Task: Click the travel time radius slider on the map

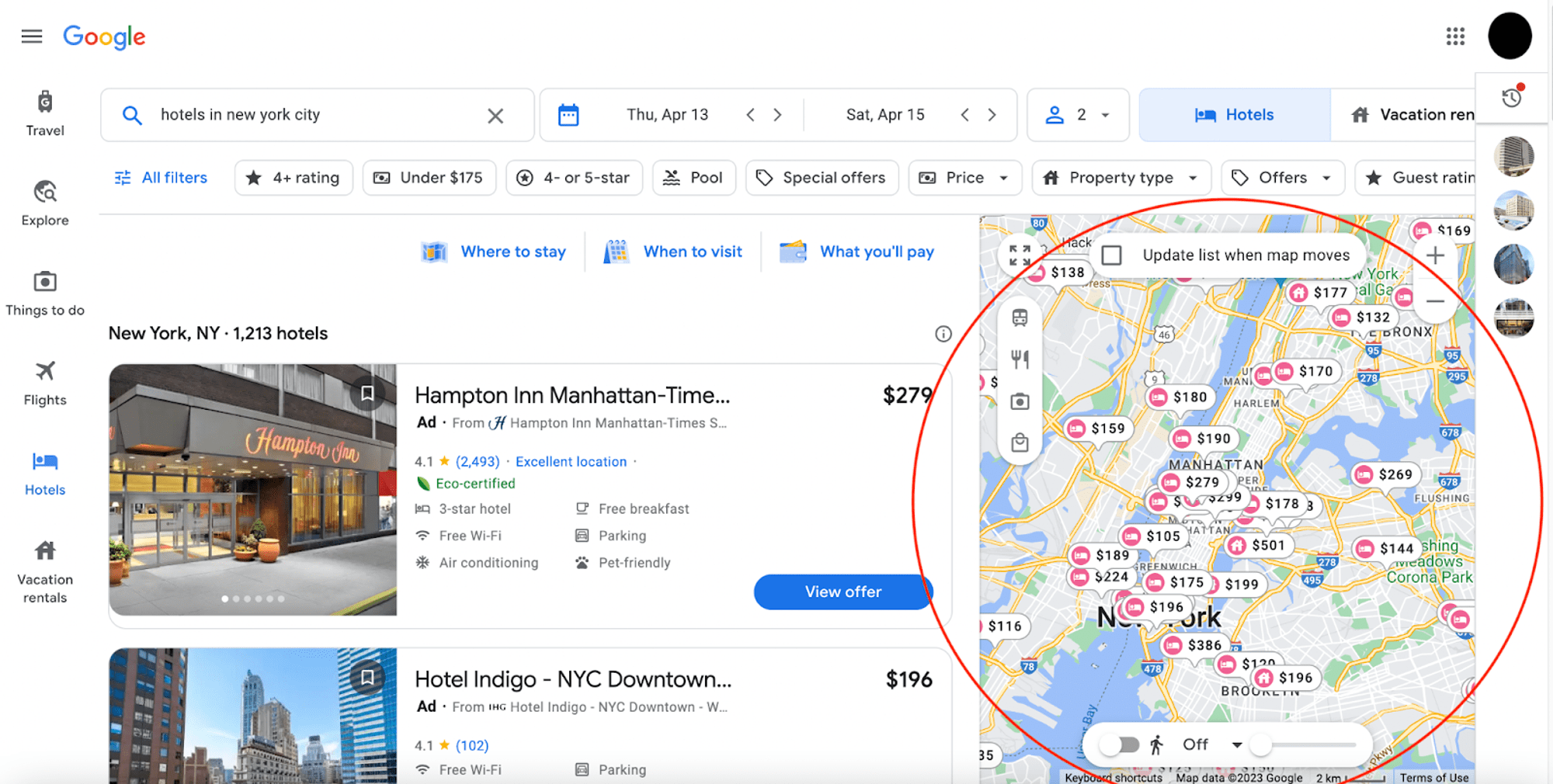Action: click(x=1259, y=744)
